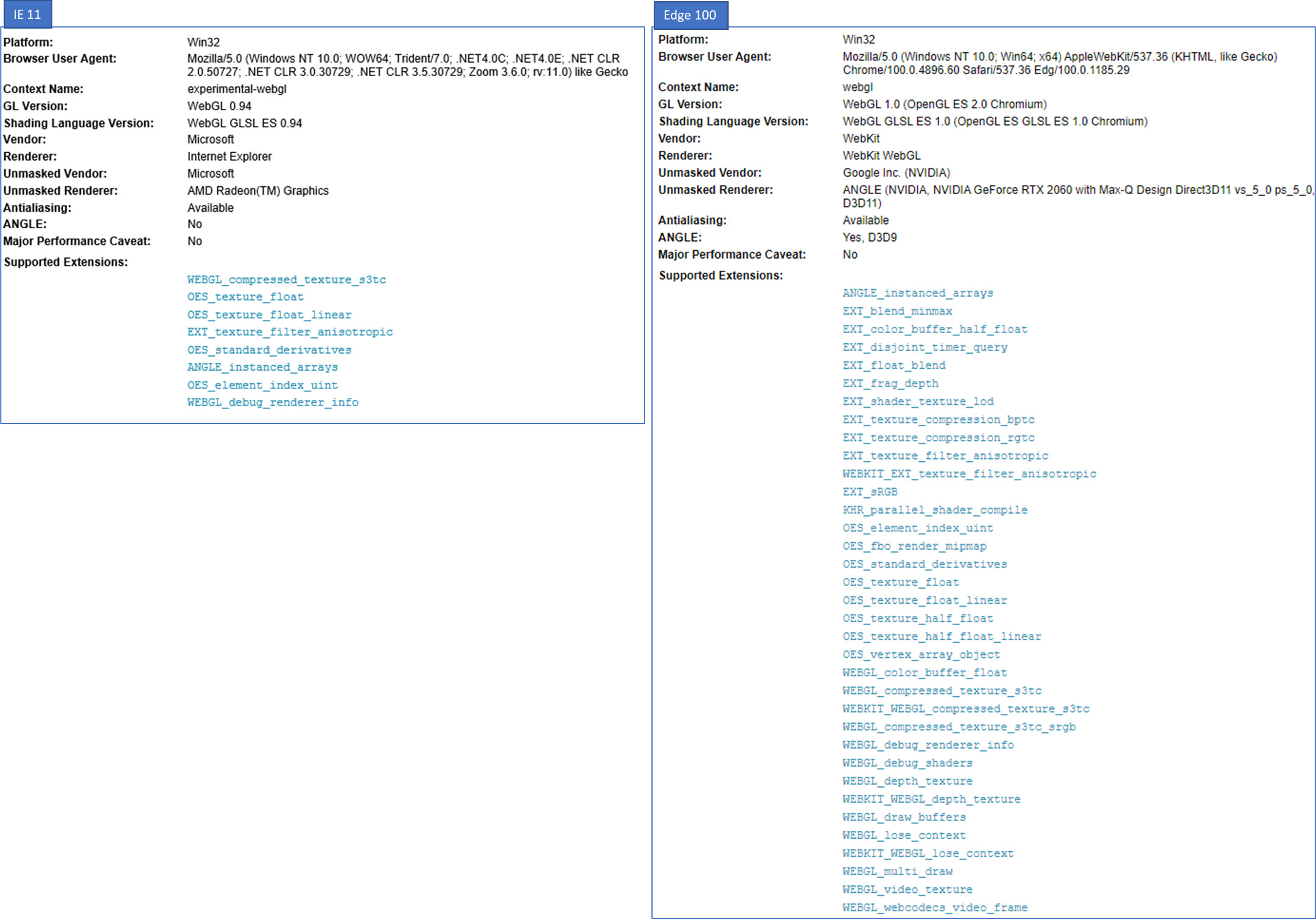
Task: Click the Edge 100 label tab
Action: coord(690,15)
